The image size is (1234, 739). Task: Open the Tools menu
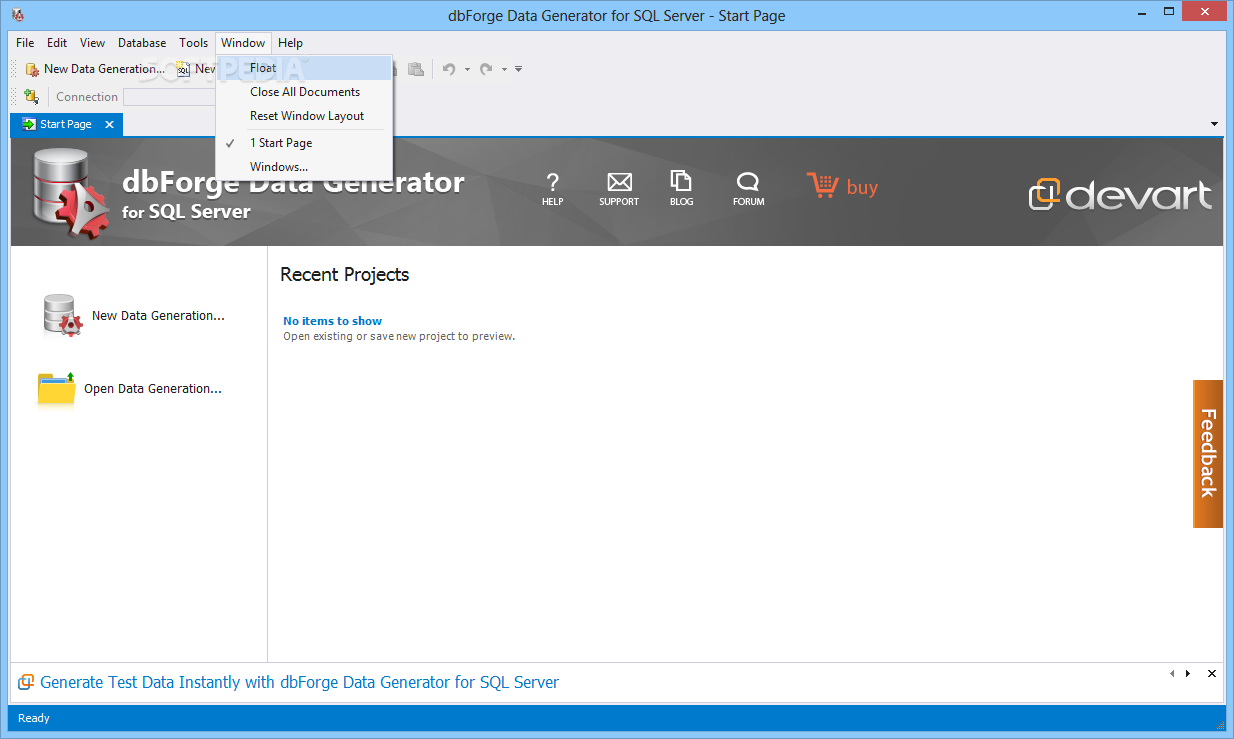[x=194, y=43]
